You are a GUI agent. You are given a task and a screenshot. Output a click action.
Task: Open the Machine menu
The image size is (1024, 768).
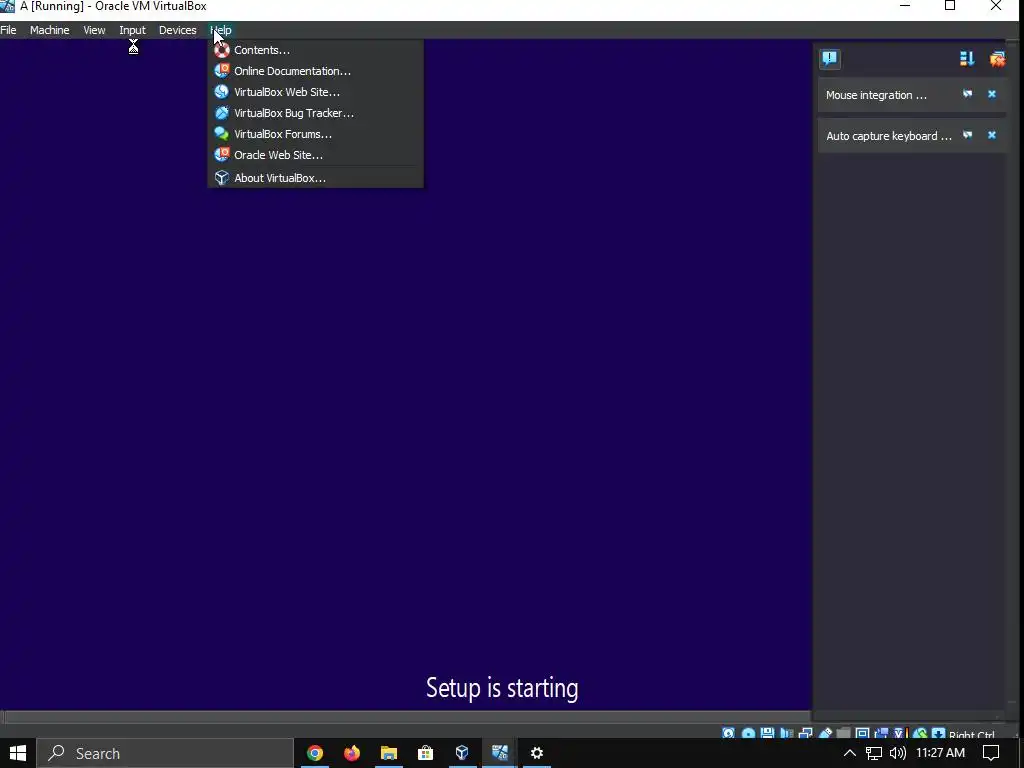coord(50,30)
